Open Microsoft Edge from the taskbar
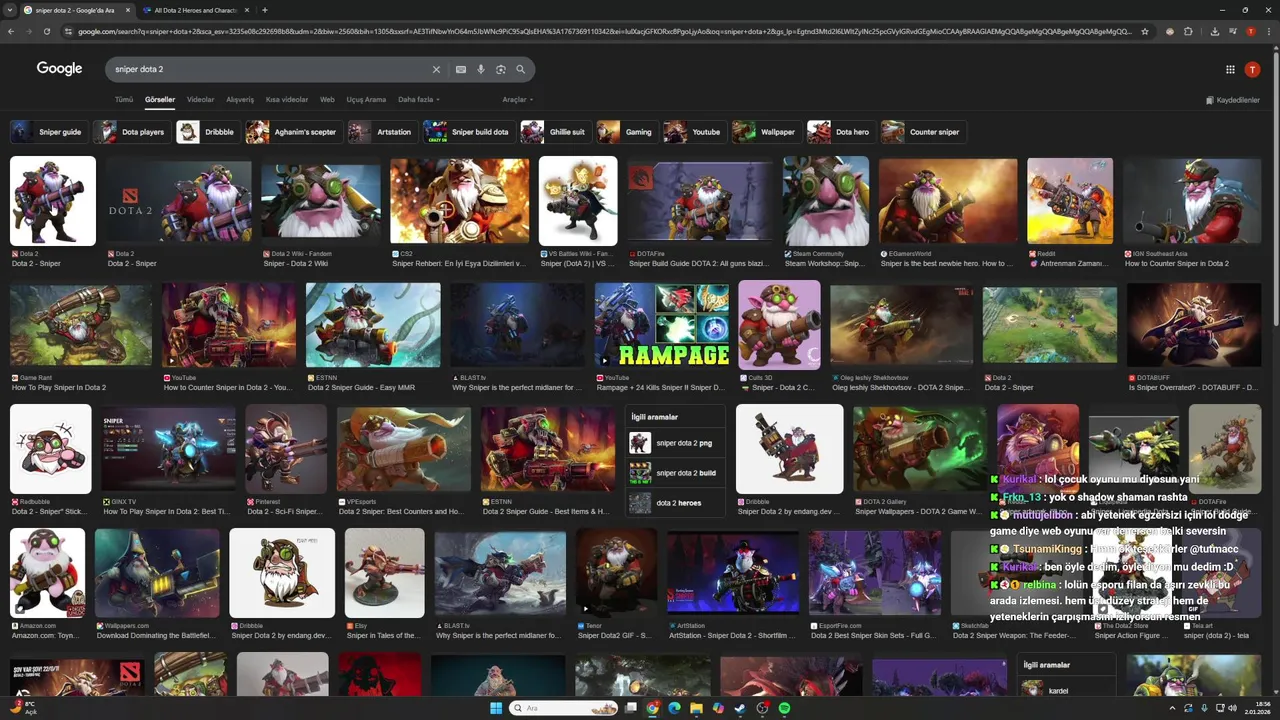Screen dimensions: 1280x720 point(674,708)
